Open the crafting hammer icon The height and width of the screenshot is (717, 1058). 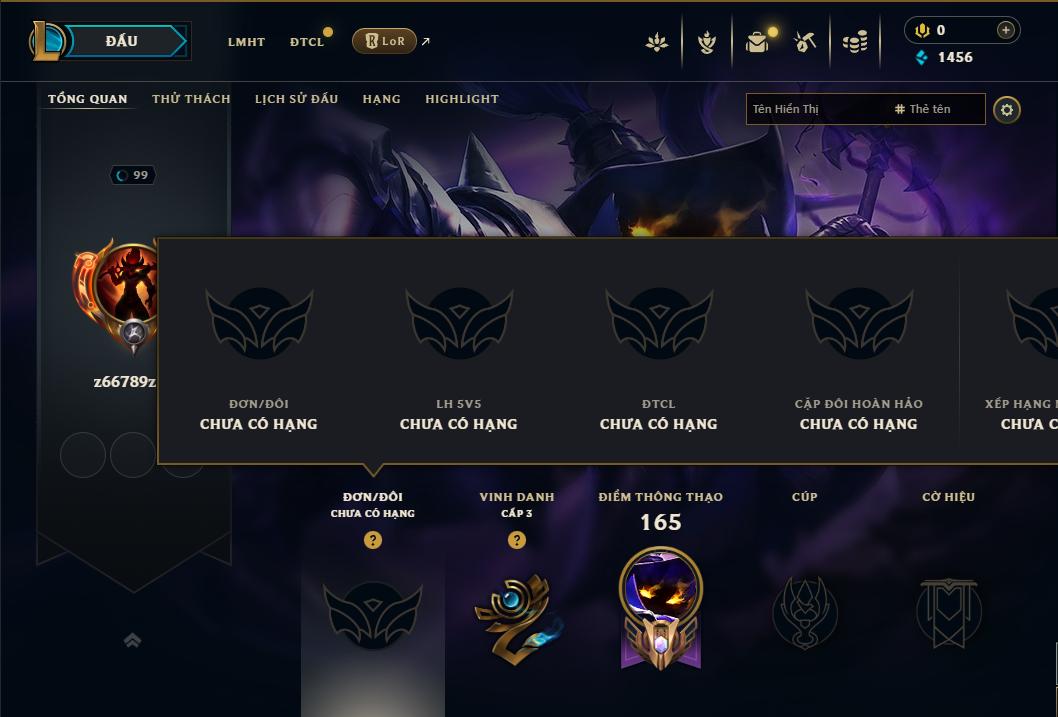click(804, 42)
